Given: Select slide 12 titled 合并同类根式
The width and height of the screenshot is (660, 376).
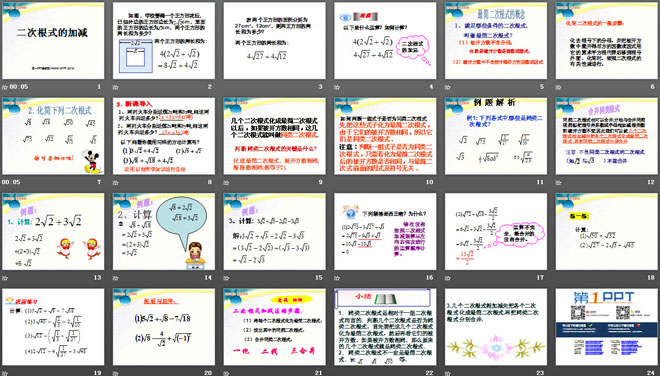Looking at the screenshot, I should click(x=607, y=136).
